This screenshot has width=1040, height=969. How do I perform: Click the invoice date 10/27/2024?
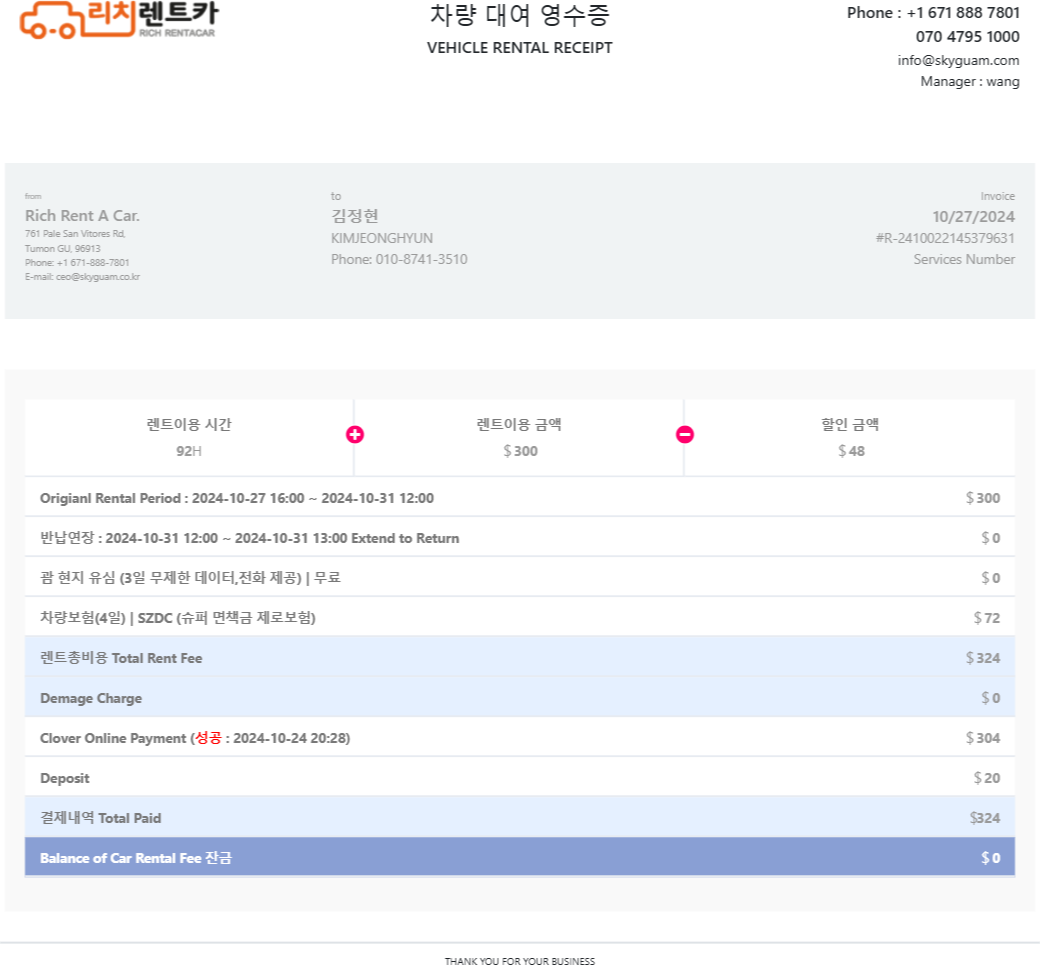click(973, 217)
